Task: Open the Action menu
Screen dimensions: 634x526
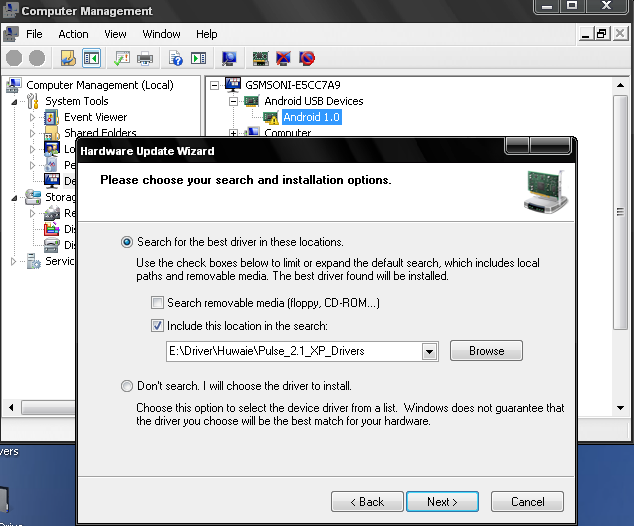Action: 73,34
